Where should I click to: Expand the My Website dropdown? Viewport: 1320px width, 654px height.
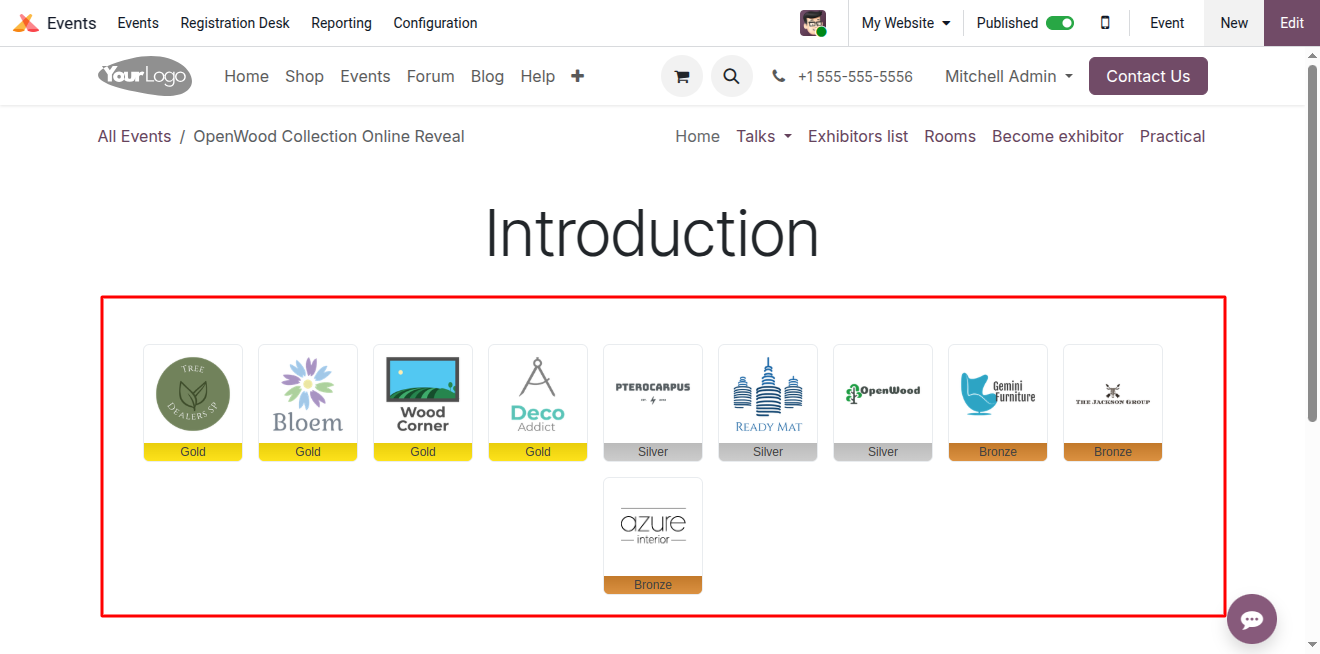[905, 23]
